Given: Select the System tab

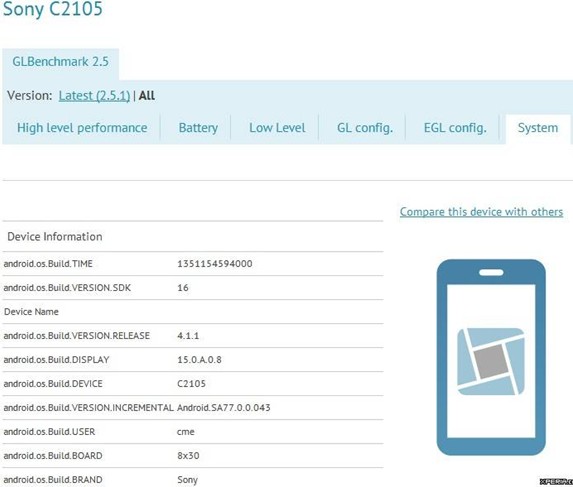Looking at the screenshot, I should pos(538,128).
